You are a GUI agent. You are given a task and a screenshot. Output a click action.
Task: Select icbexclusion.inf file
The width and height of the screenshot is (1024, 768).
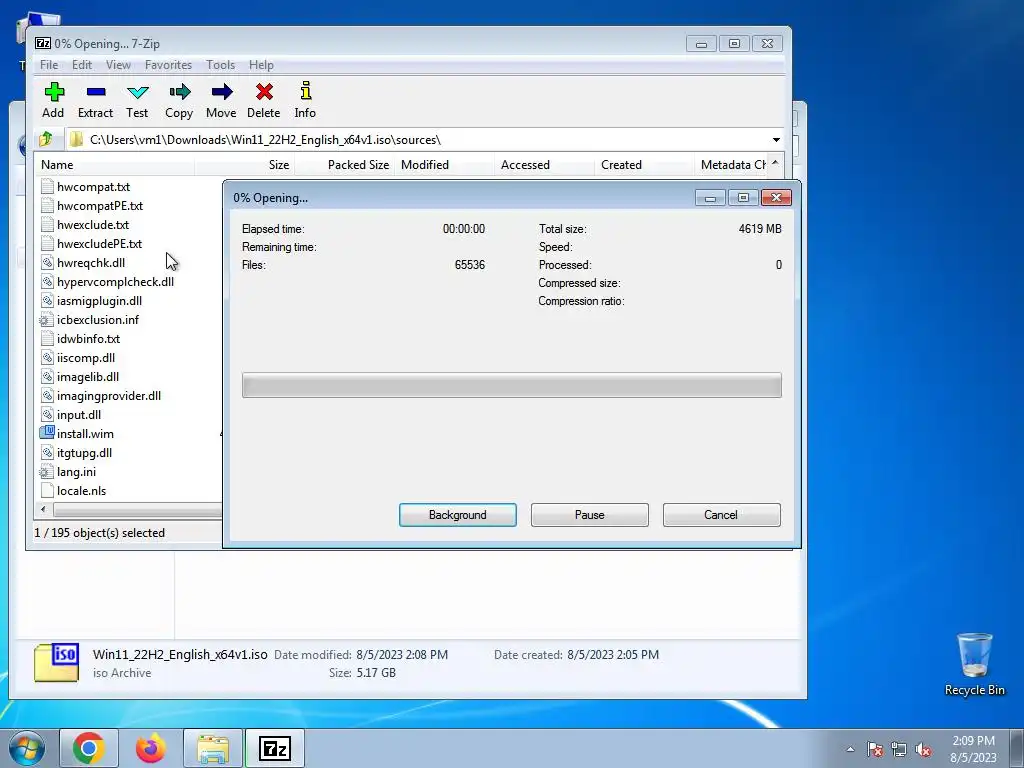coord(98,319)
